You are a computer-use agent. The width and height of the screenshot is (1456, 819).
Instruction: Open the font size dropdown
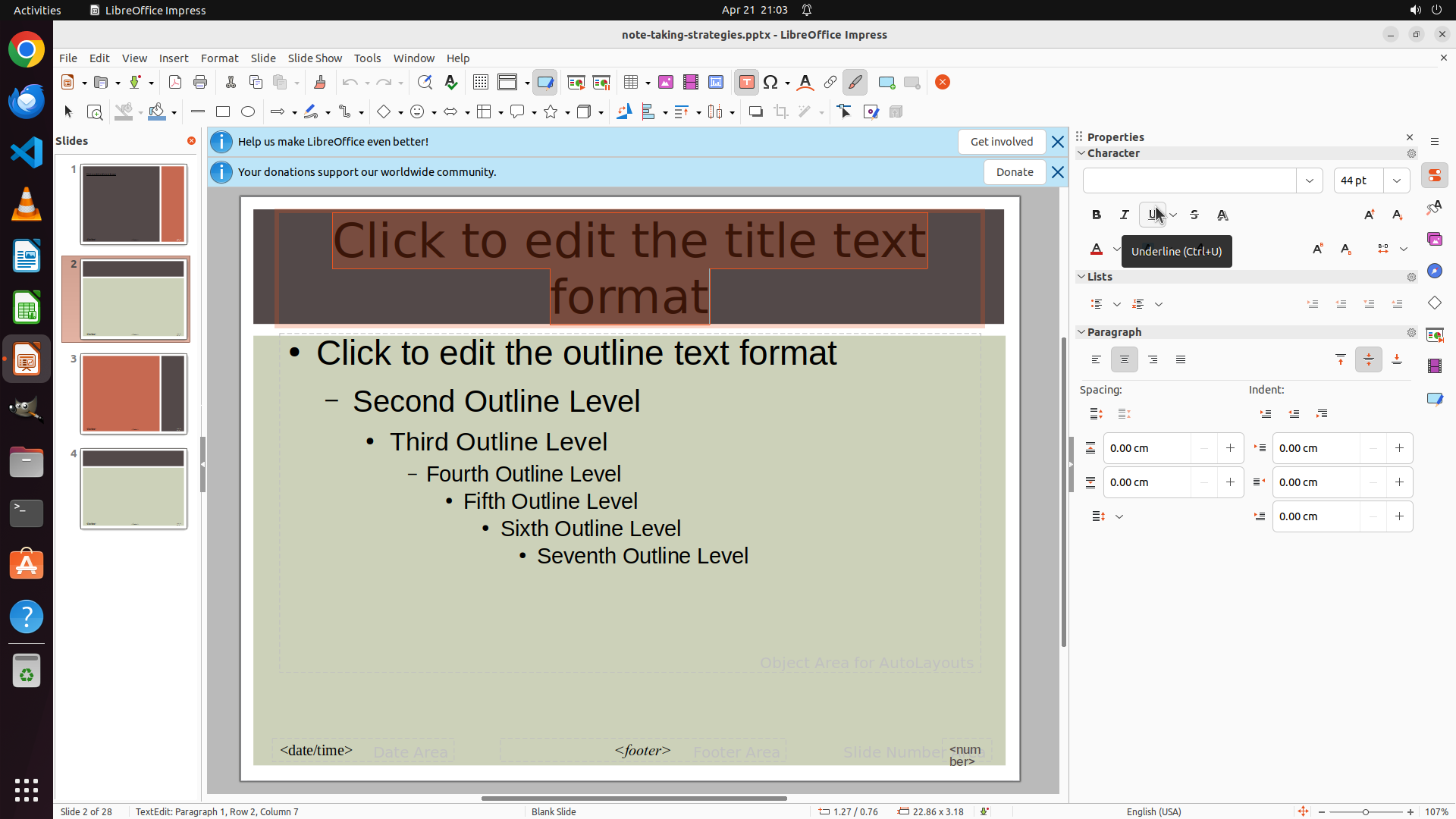pyautogui.click(x=1396, y=180)
